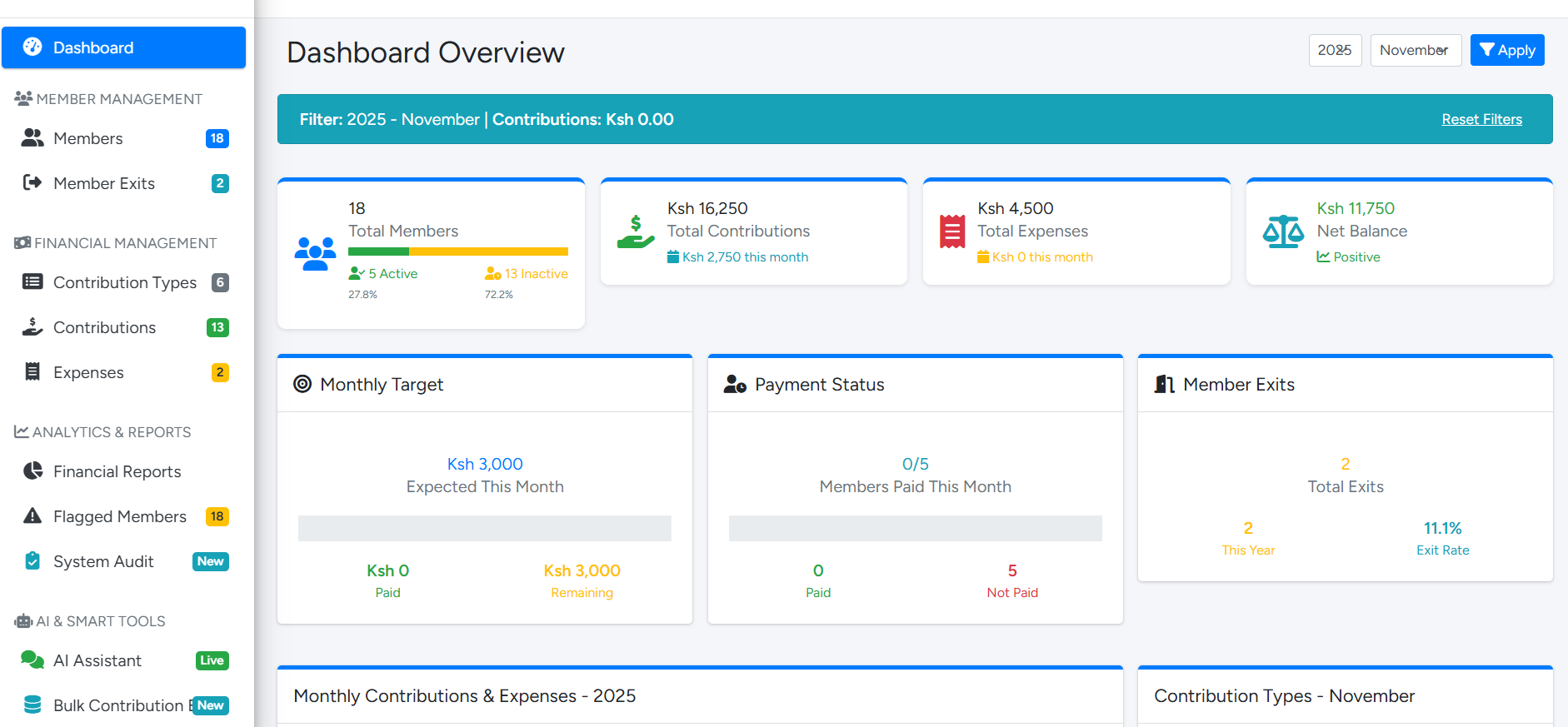Open the Dashboard menu item

tap(123, 47)
